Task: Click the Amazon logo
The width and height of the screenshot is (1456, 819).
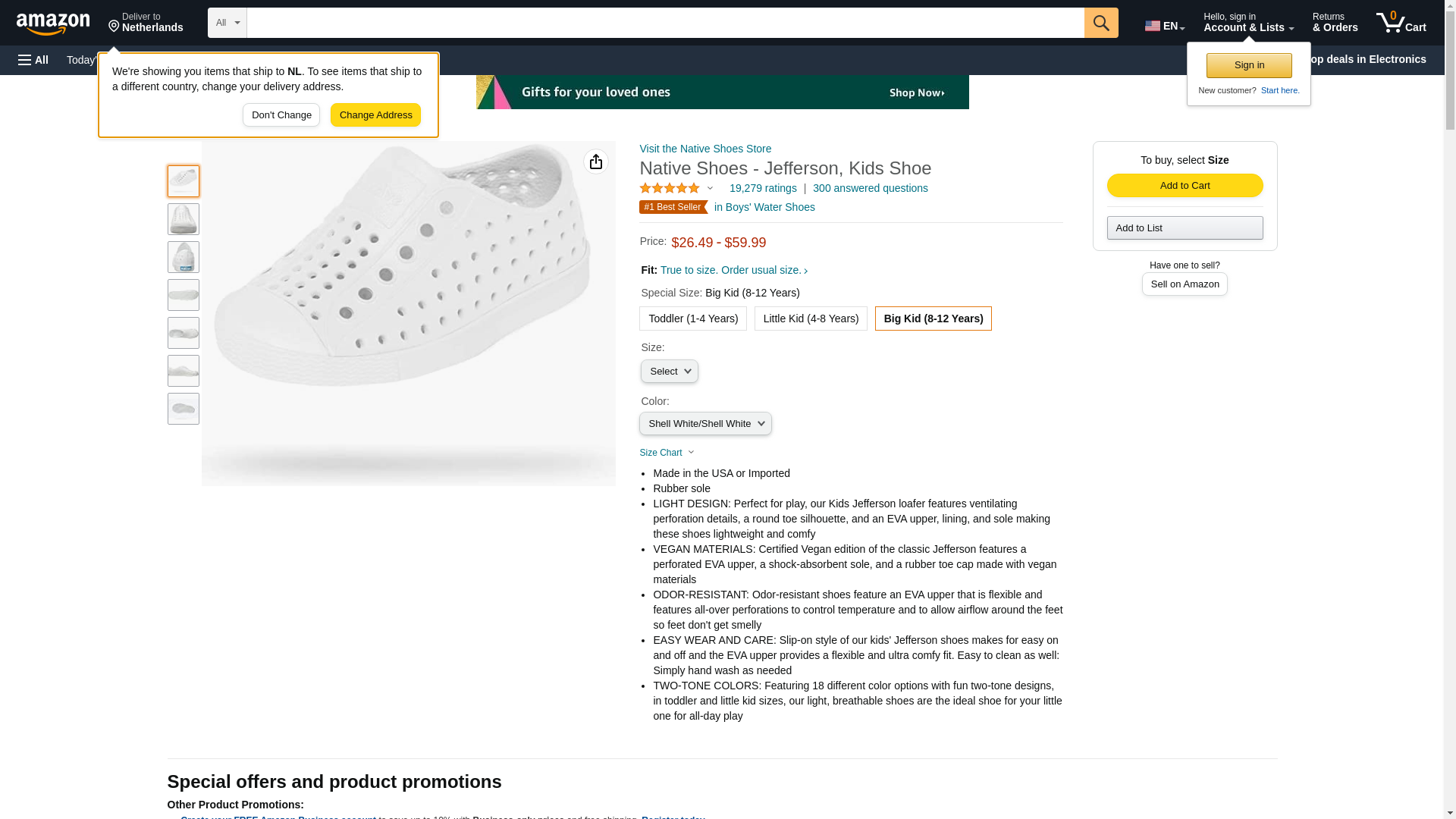Action: [53, 24]
